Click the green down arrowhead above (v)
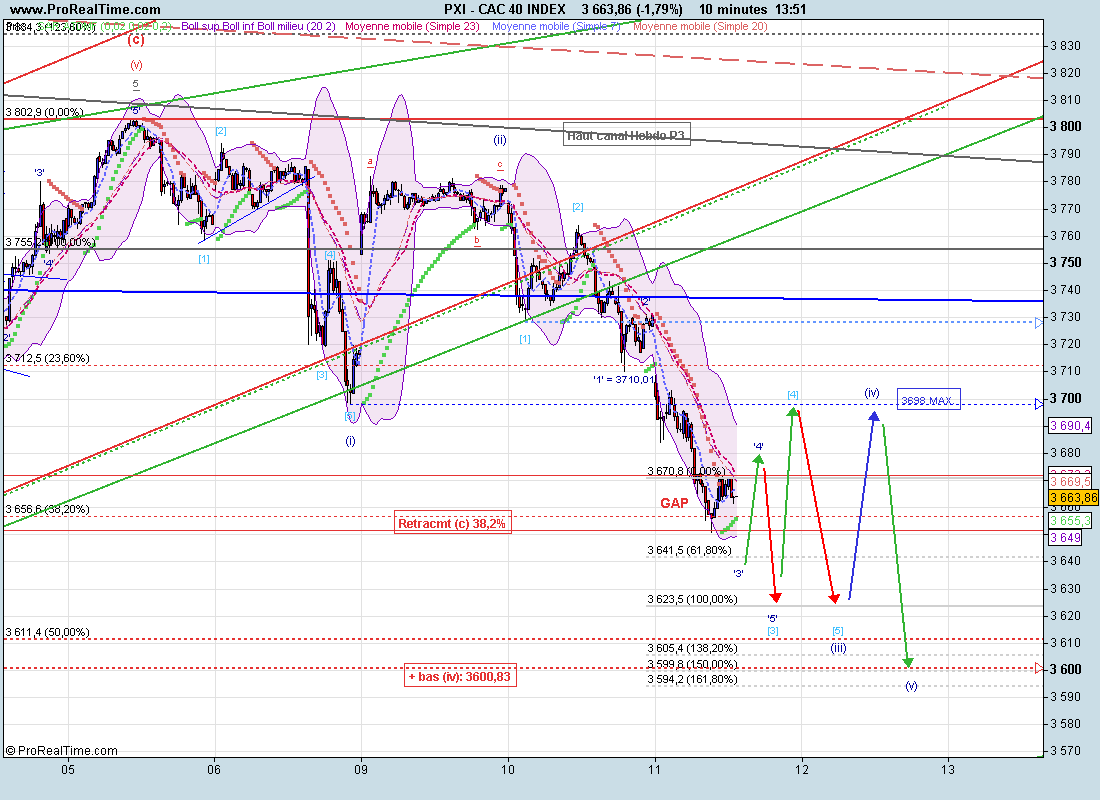The width and height of the screenshot is (1100, 800). tap(908, 661)
